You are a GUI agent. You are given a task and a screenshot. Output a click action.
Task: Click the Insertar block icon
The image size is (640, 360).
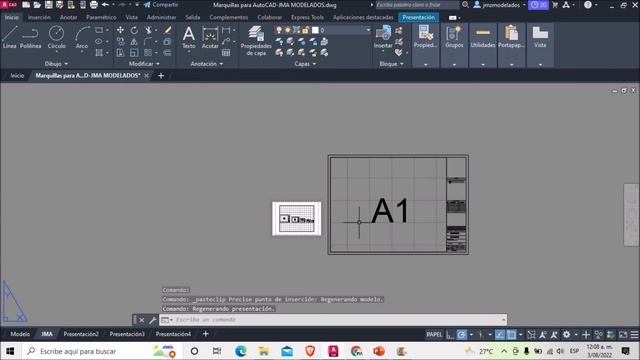383,37
